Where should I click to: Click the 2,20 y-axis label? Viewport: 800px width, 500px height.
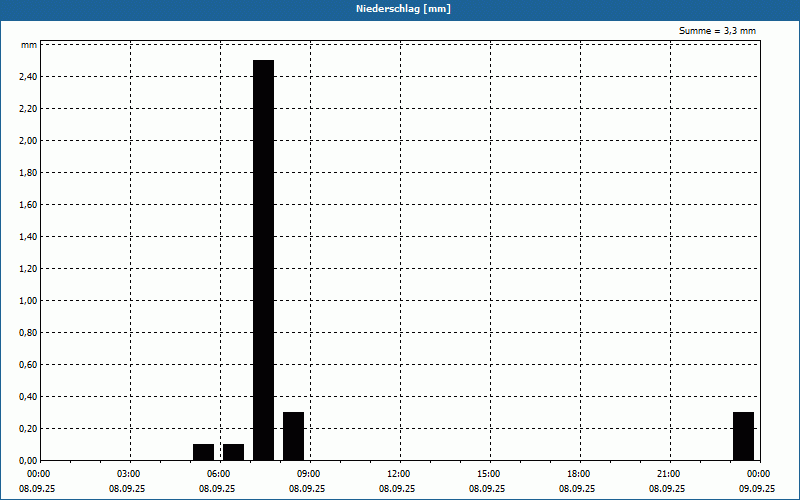[28, 109]
